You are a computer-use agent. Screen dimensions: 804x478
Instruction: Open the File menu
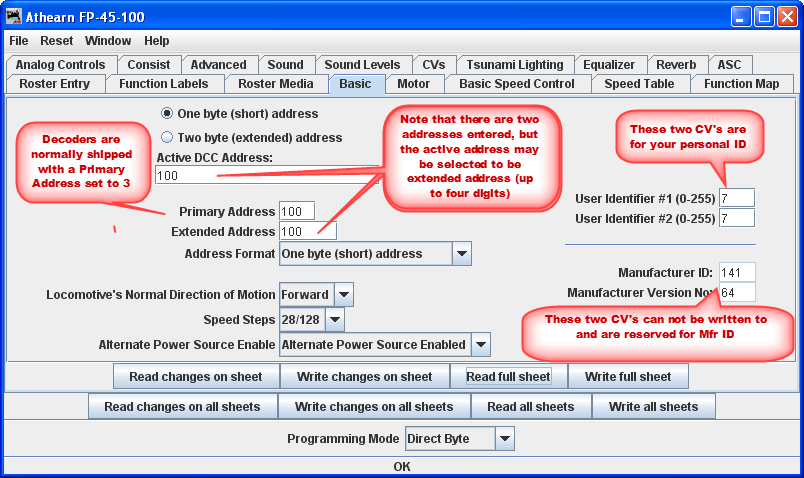tap(19, 41)
